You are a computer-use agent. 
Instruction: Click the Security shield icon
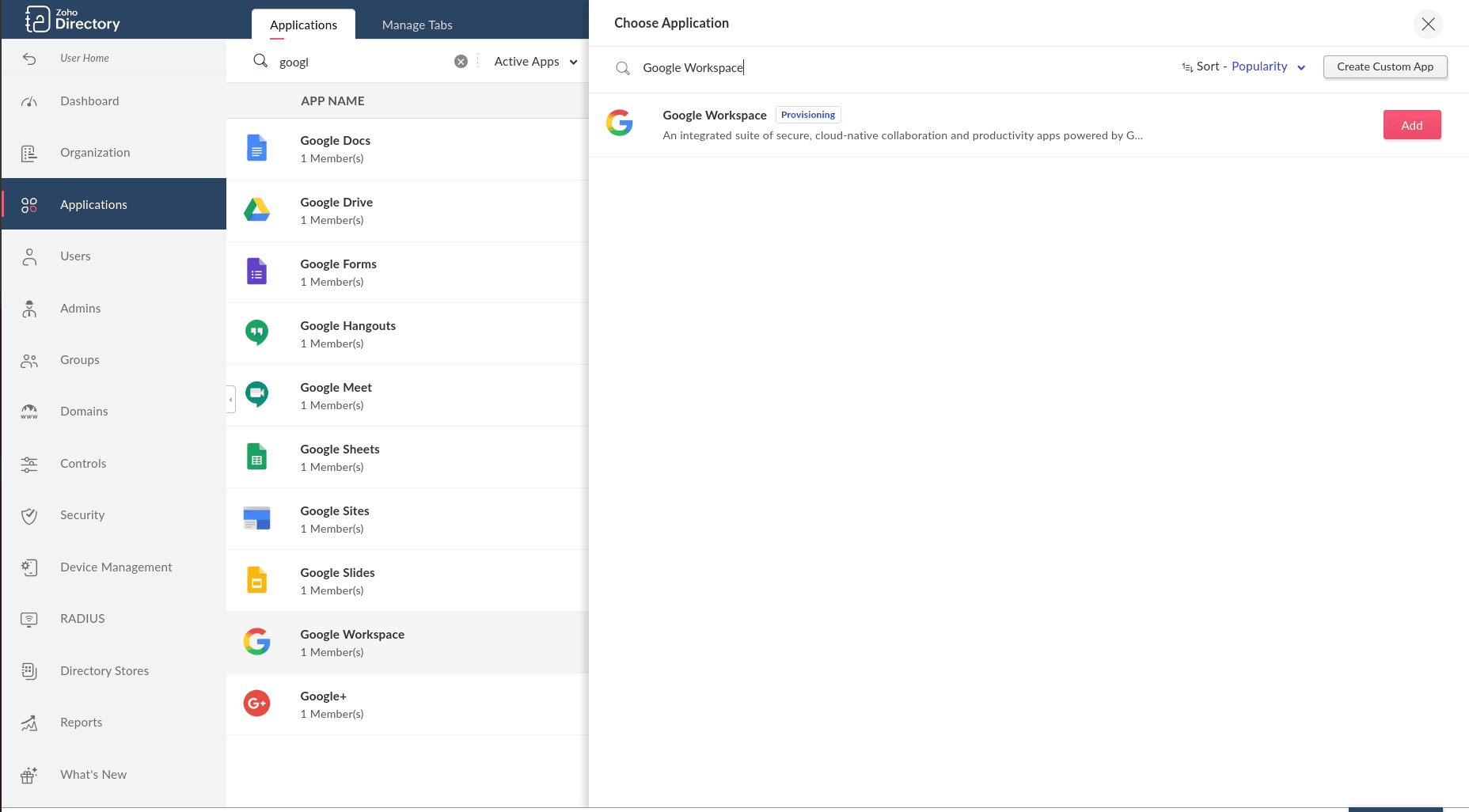point(29,516)
